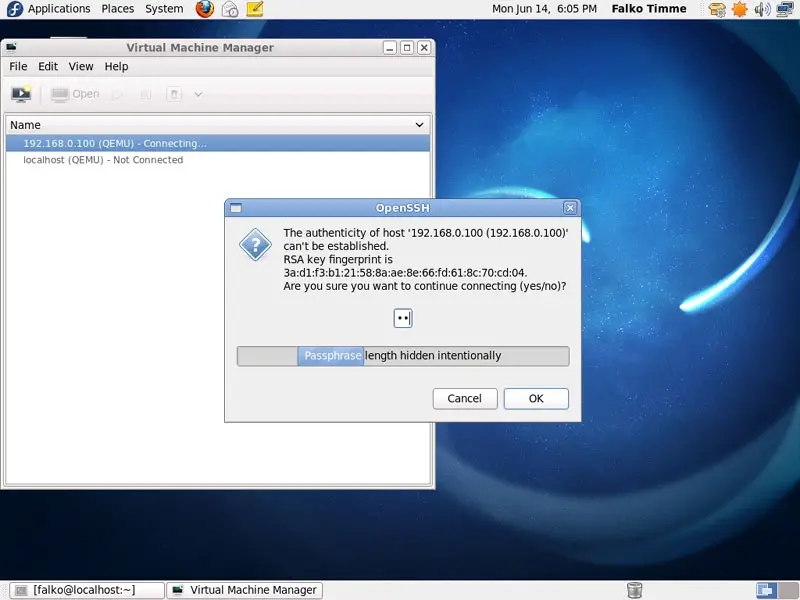Click the Open toolbar button
The image size is (800, 600).
(x=75, y=94)
